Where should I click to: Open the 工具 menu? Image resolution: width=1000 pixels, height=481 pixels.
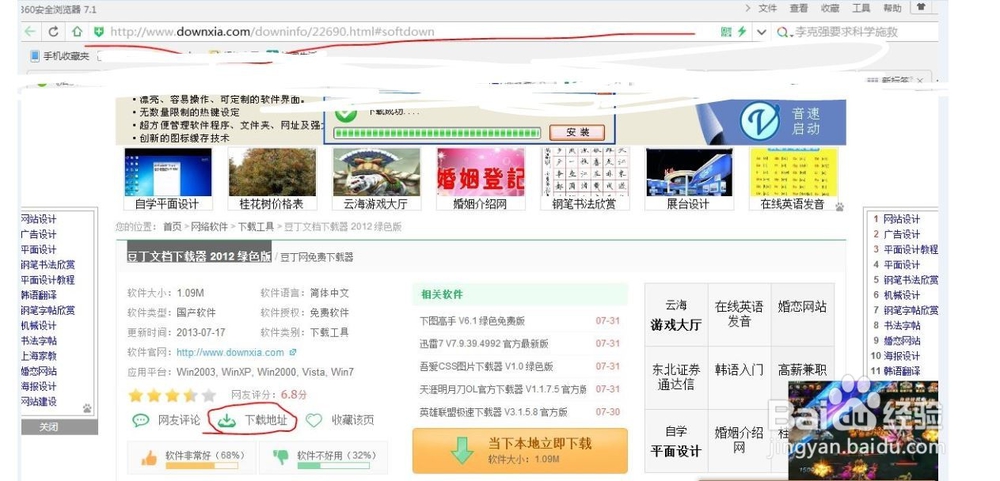[861, 8]
